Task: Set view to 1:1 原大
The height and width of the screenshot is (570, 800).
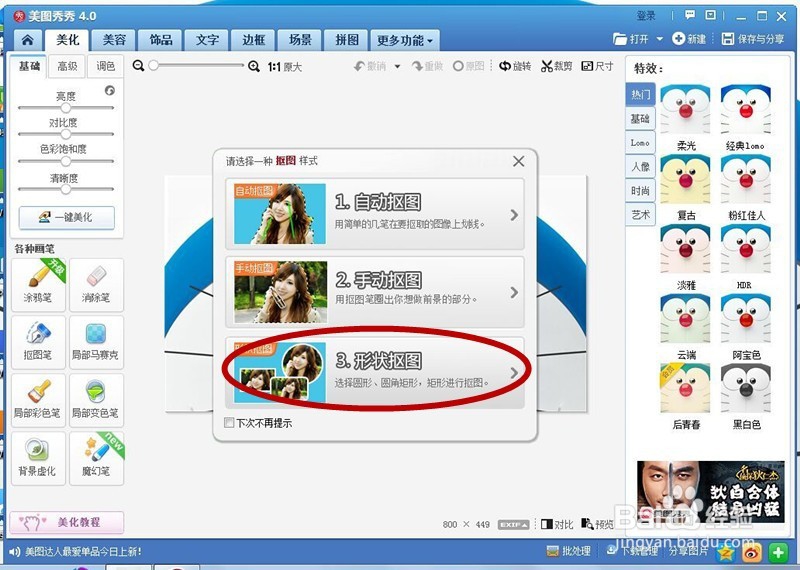Action: 285,67
